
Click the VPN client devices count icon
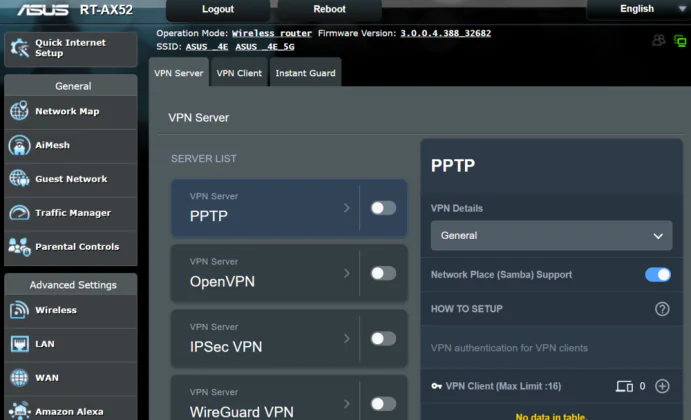pyautogui.click(x=624, y=387)
